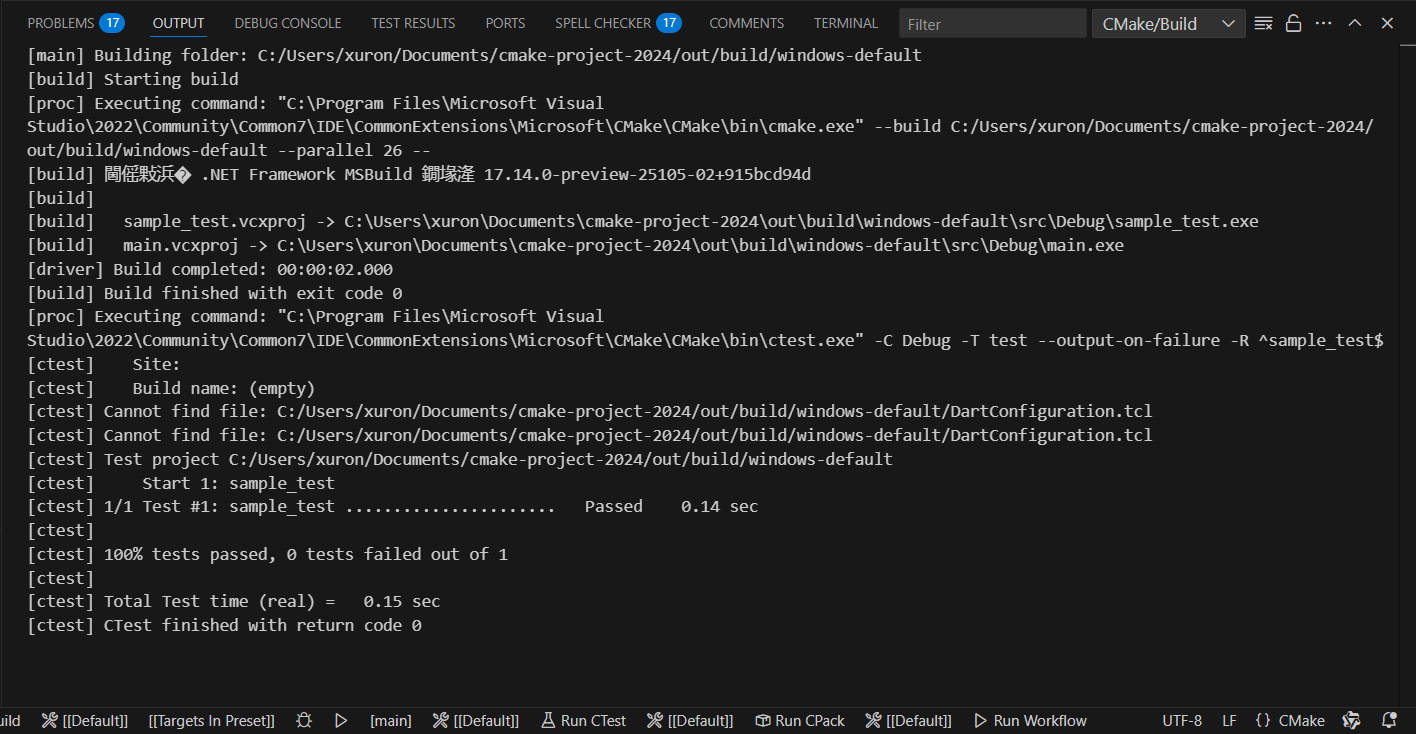
Task: Click the '[main] Building folder' output line
Action: pyautogui.click(x=474, y=55)
